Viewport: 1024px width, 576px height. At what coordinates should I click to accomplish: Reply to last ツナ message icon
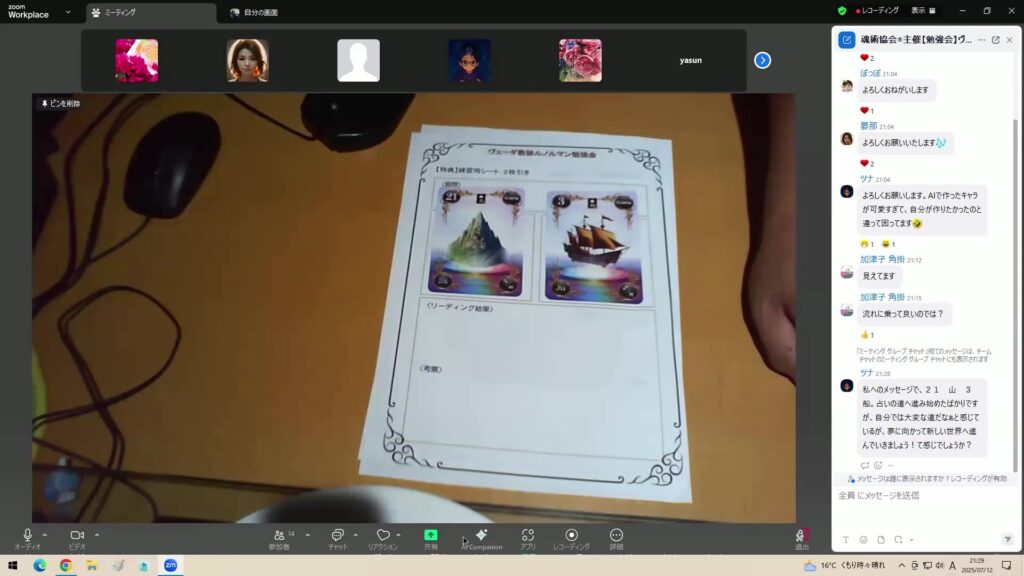pyautogui.click(x=865, y=466)
